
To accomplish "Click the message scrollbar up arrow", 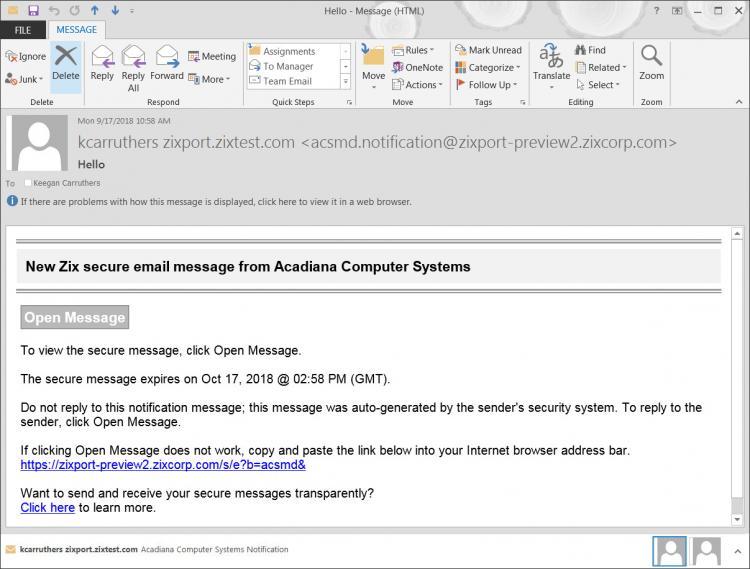I will 737,233.
